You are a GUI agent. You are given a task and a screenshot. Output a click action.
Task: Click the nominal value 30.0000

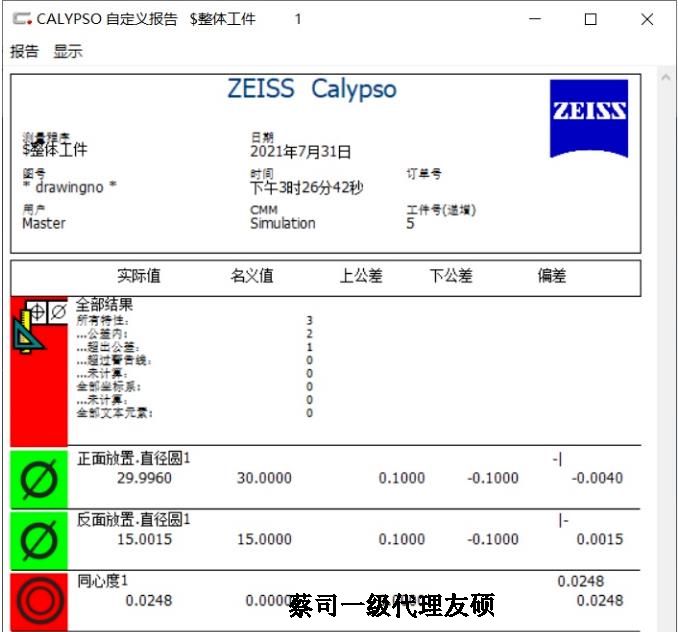pos(264,478)
